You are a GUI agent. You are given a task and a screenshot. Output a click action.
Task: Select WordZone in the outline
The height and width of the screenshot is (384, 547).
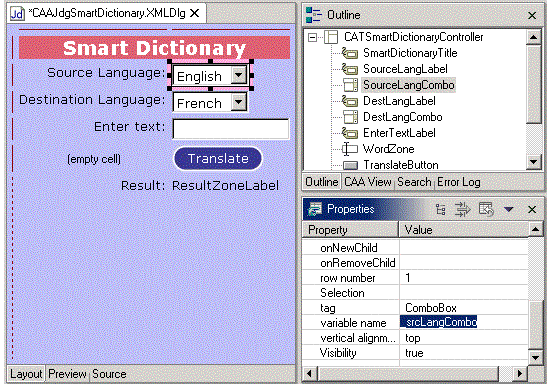(388, 149)
